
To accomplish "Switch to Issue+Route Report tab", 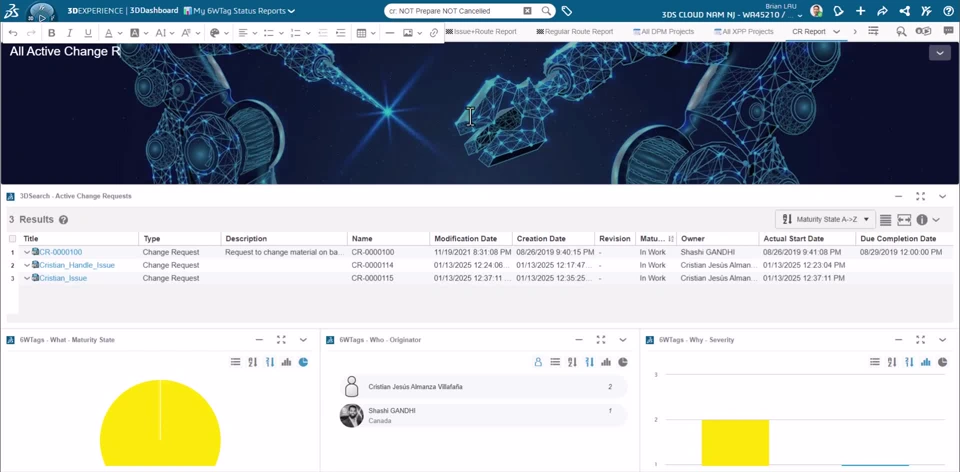I will [481, 31].
